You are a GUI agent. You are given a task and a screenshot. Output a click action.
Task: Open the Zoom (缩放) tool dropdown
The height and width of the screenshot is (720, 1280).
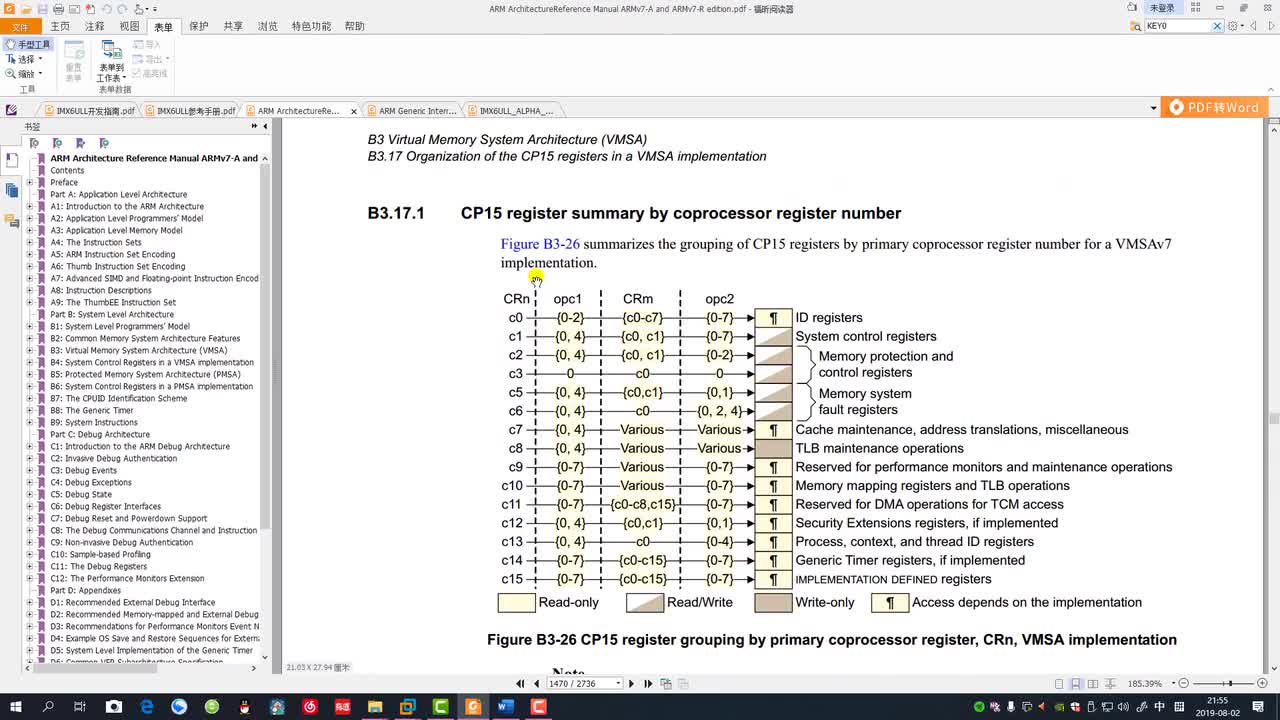click(40, 74)
